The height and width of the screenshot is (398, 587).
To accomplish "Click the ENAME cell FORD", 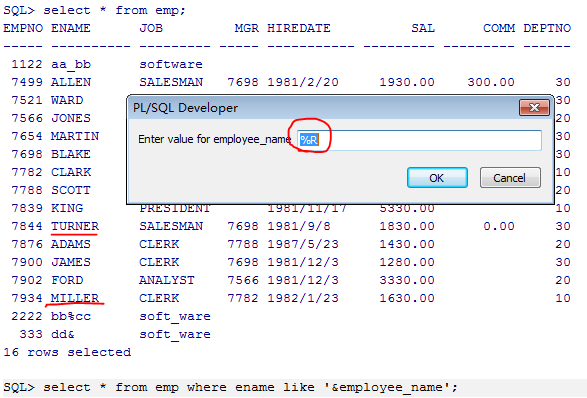I will point(67,280).
